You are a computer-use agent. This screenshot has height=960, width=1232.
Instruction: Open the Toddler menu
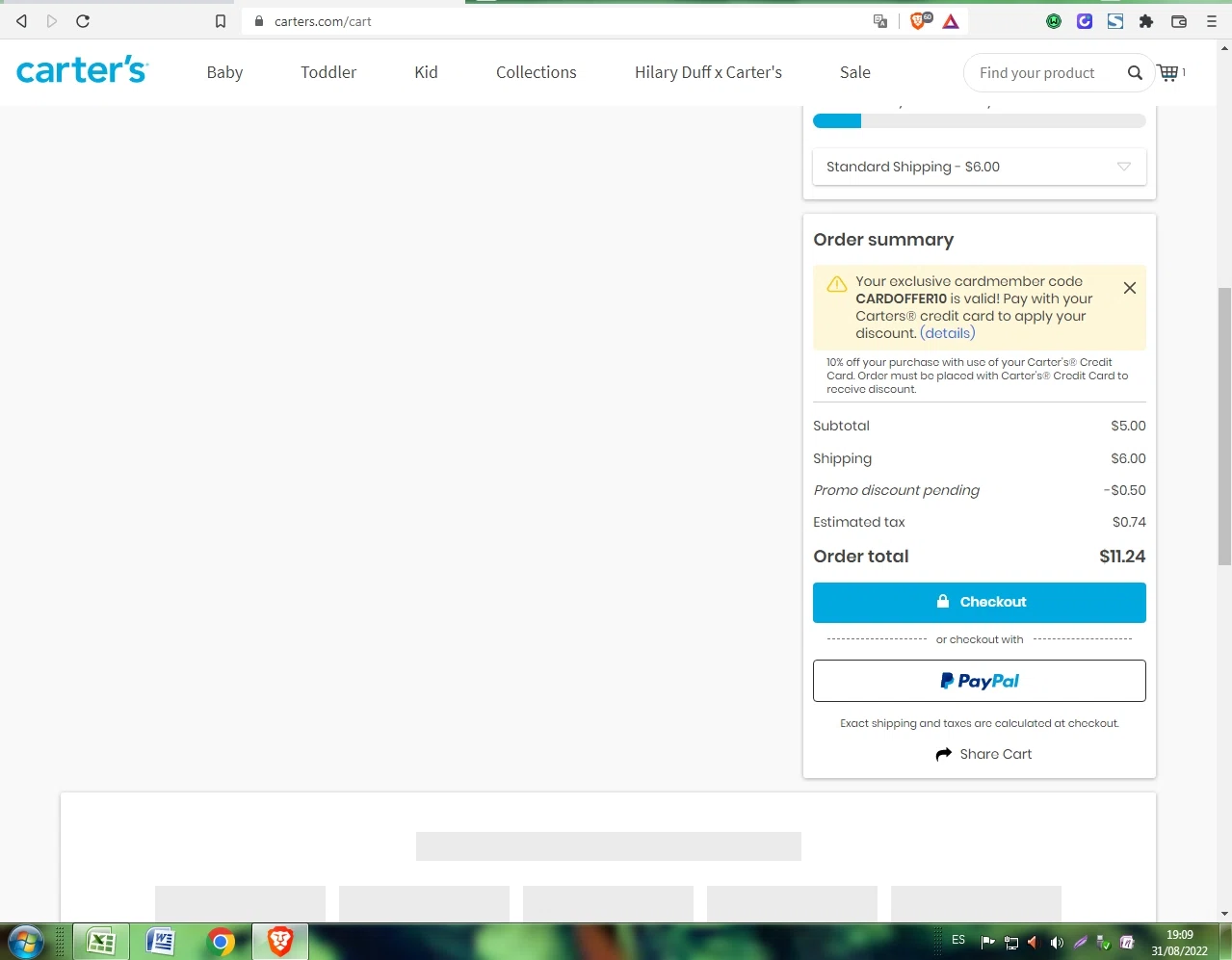[x=328, y=72]
